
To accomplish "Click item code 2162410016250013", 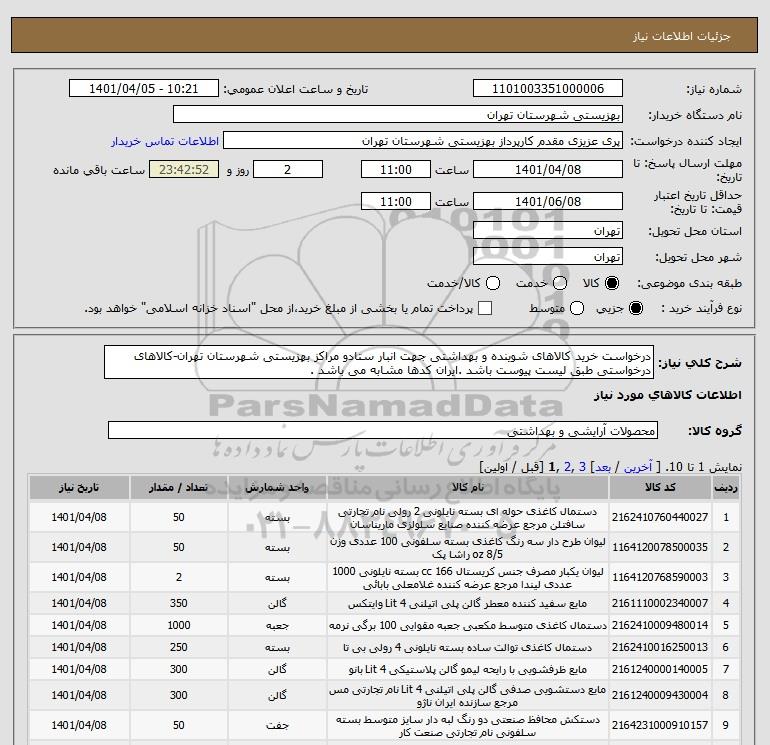I will (660, 647).
